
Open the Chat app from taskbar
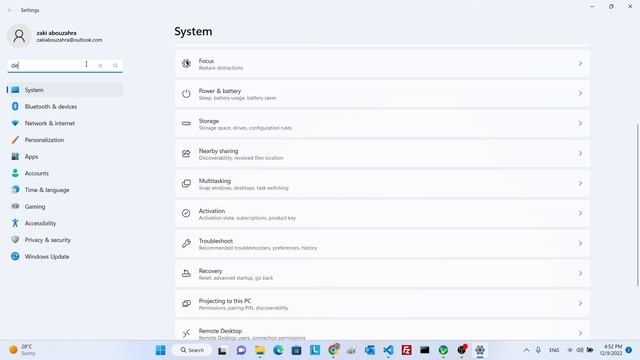point(241,350)
